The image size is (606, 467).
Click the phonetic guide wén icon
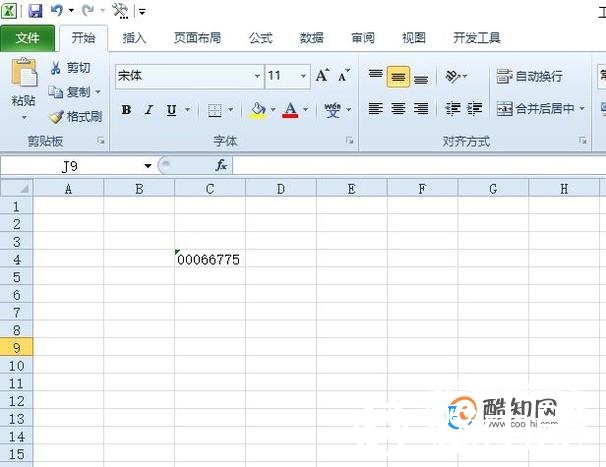332,110
